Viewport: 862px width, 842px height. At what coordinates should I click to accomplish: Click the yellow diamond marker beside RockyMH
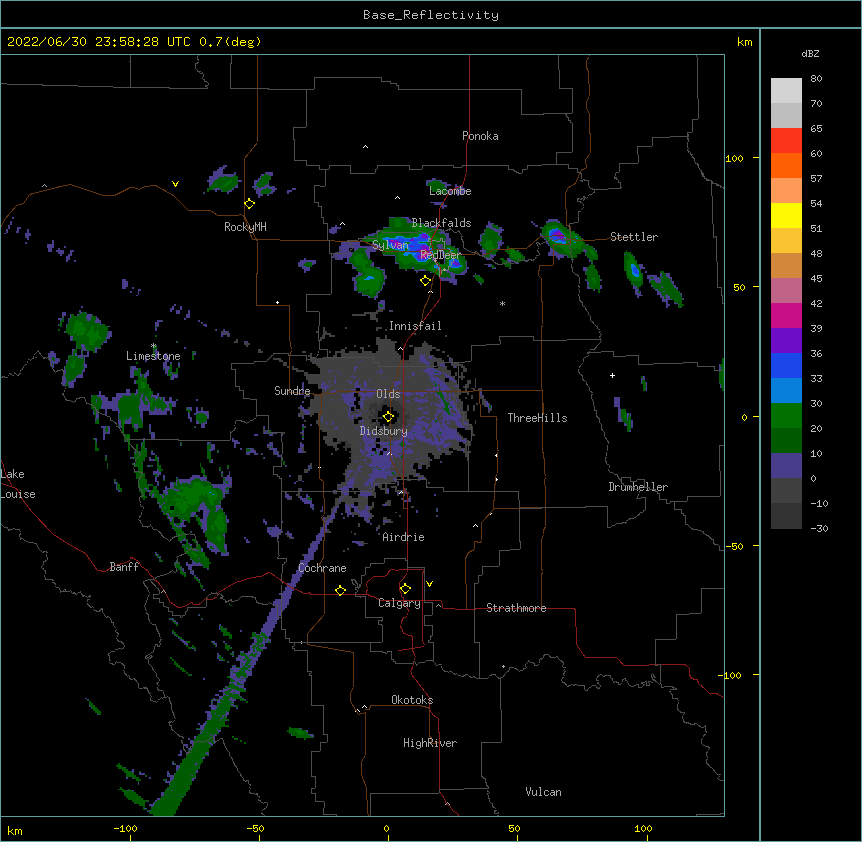coord(250,204)
